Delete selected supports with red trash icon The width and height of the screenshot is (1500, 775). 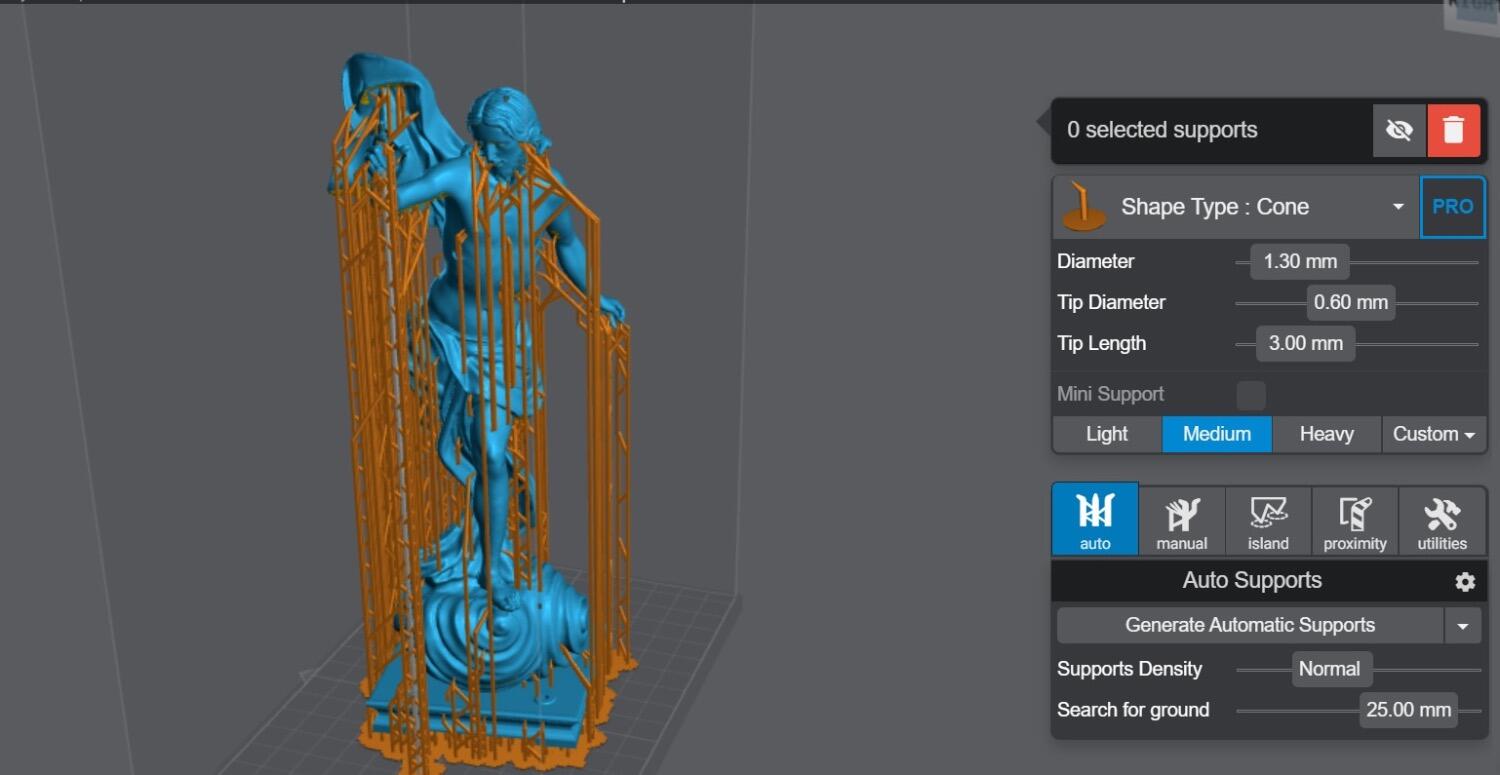1453,130
